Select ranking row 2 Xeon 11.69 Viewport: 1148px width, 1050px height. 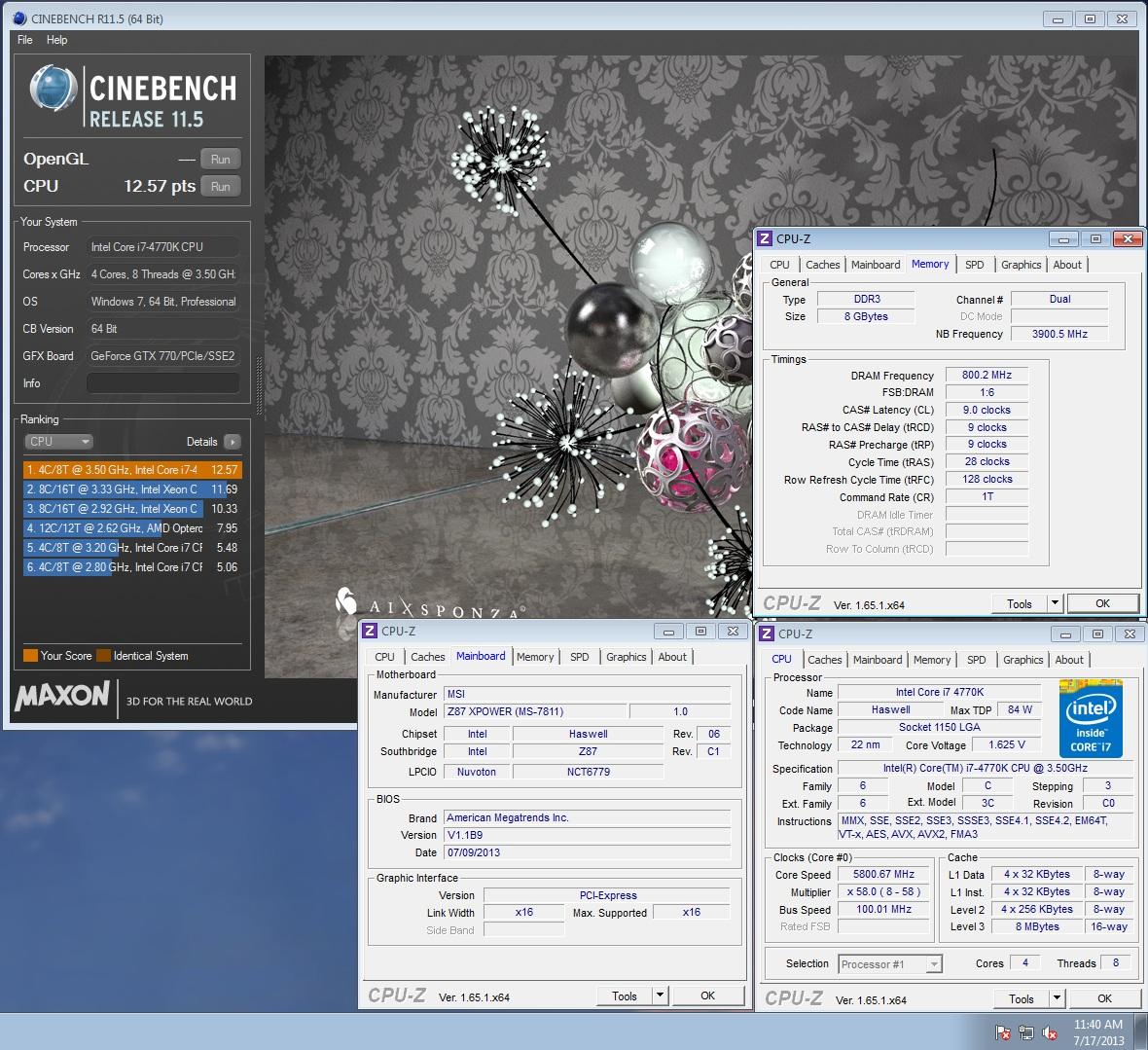click(x=131, y=489)
